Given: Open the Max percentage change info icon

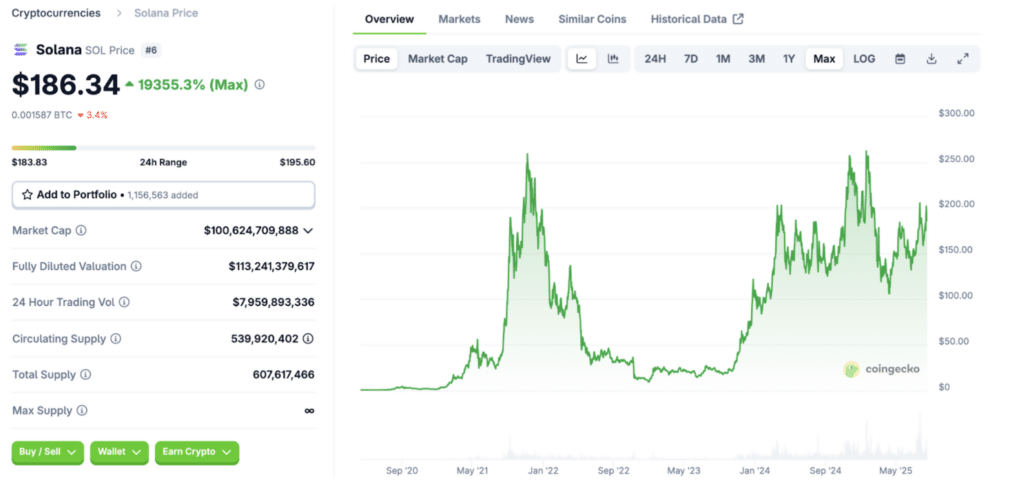Looking at the screenshot, I should tap(259, 84).
